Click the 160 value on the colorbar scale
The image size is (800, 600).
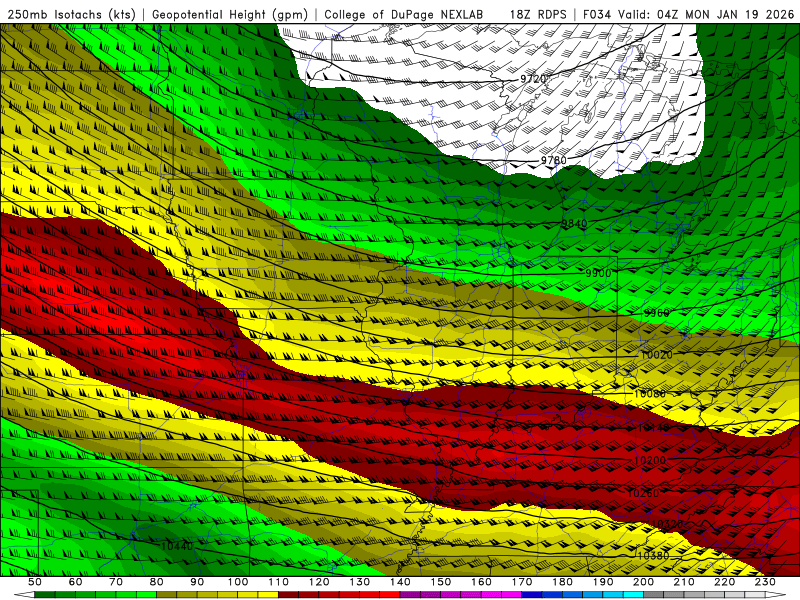482,582
